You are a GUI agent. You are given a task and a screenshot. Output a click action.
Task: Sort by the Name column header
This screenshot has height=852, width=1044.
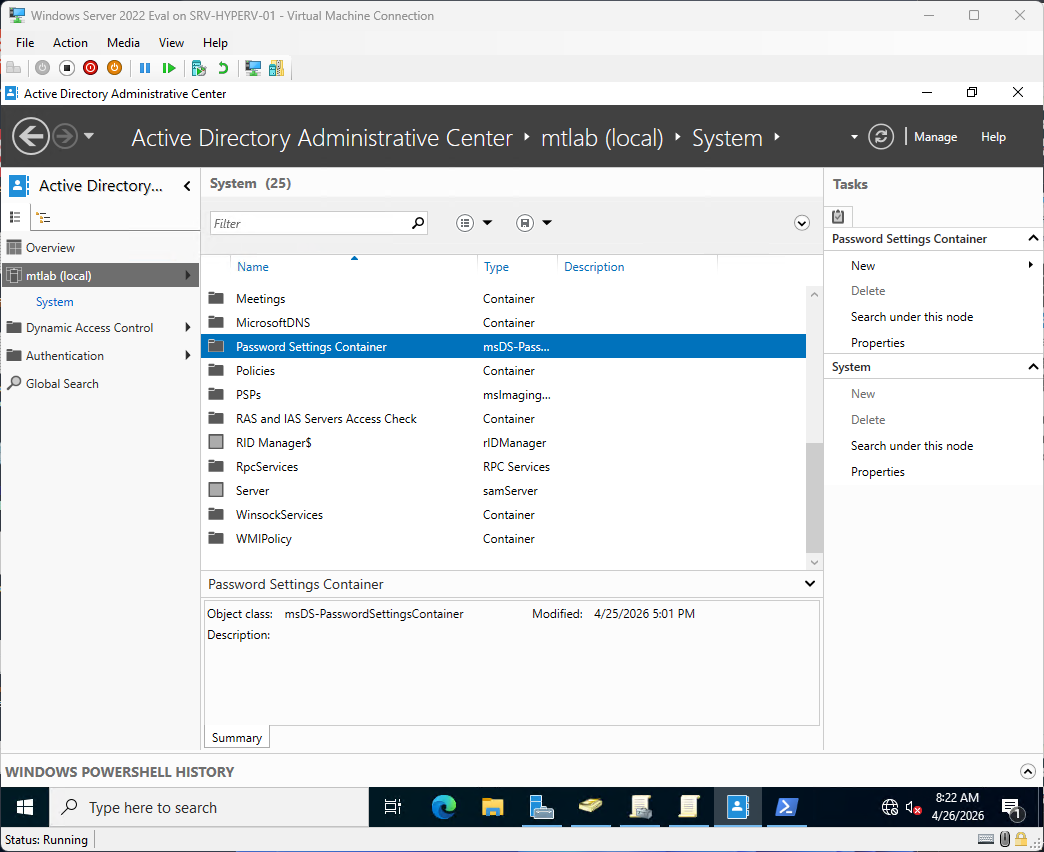click(x=252, y=267)
